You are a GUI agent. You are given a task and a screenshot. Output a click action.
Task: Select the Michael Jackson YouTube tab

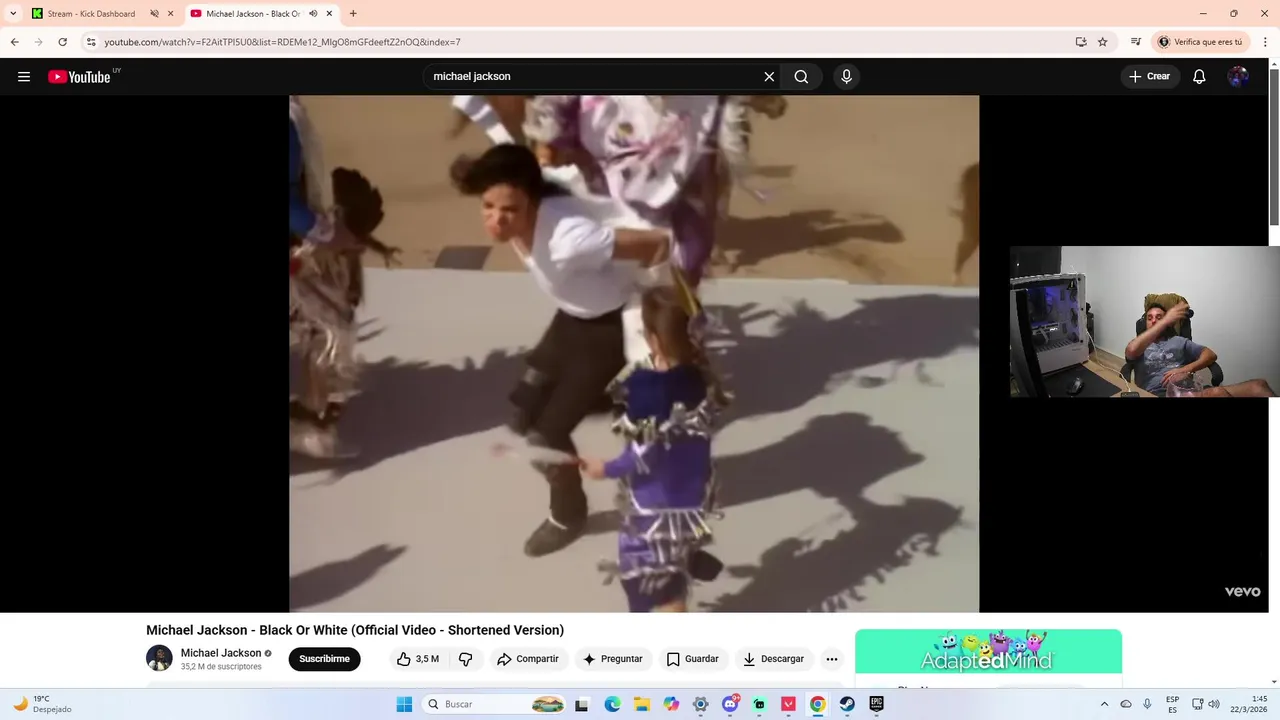(253, 14)
